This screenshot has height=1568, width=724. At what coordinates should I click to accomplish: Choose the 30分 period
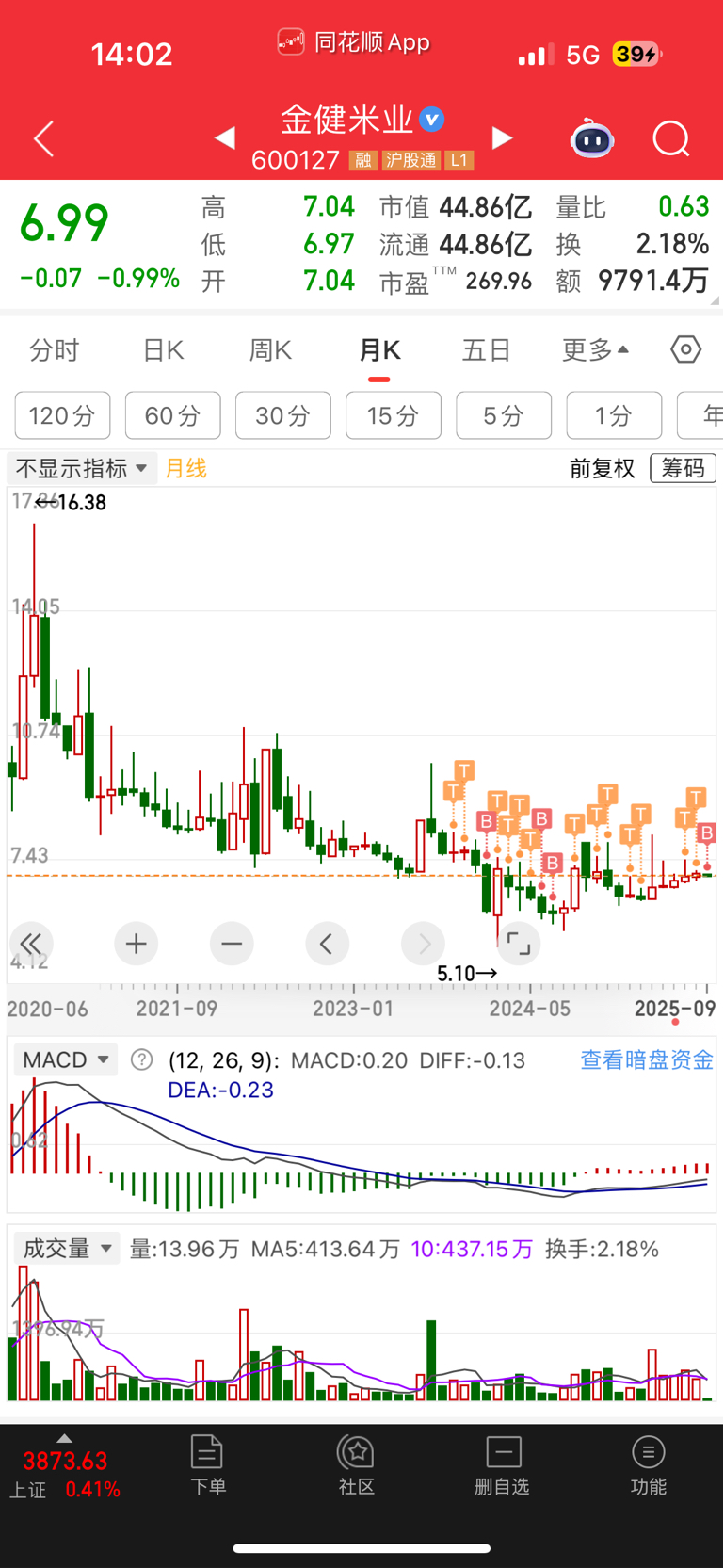coord(283,415)
